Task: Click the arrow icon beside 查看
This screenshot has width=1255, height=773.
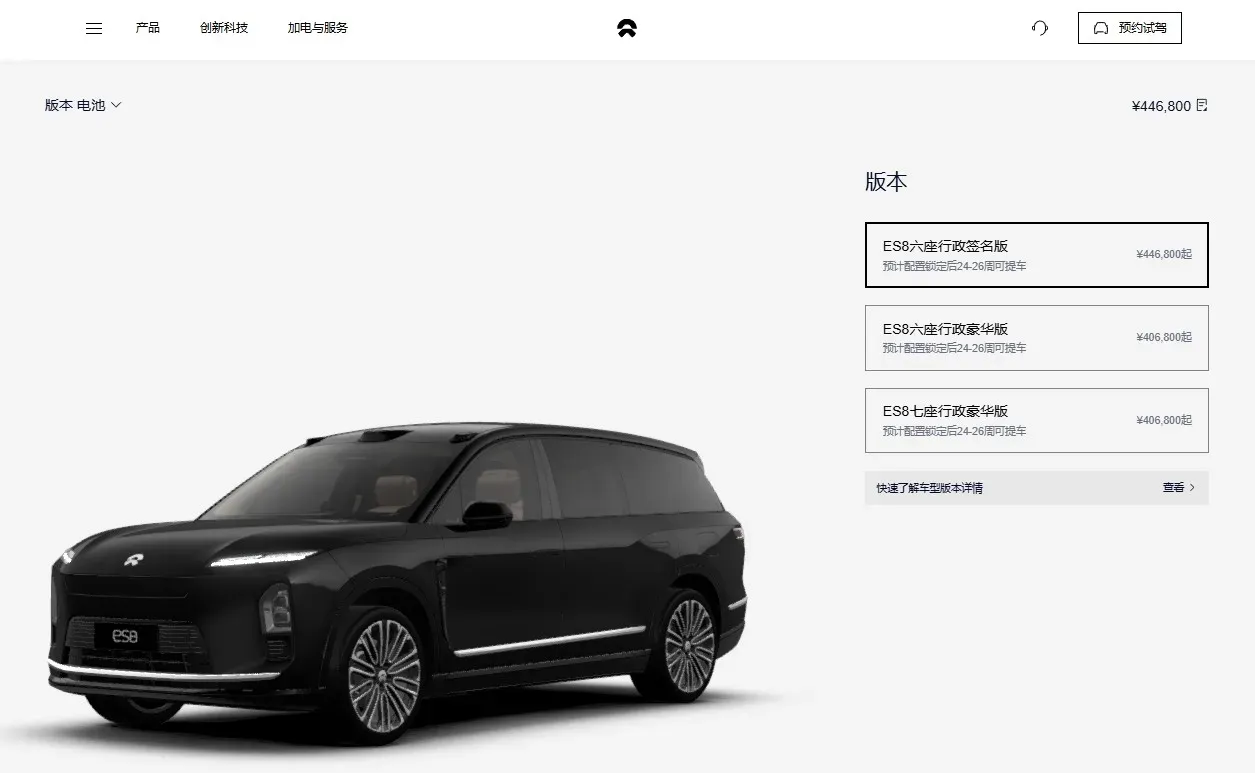Action: (x=1192, y=488)
